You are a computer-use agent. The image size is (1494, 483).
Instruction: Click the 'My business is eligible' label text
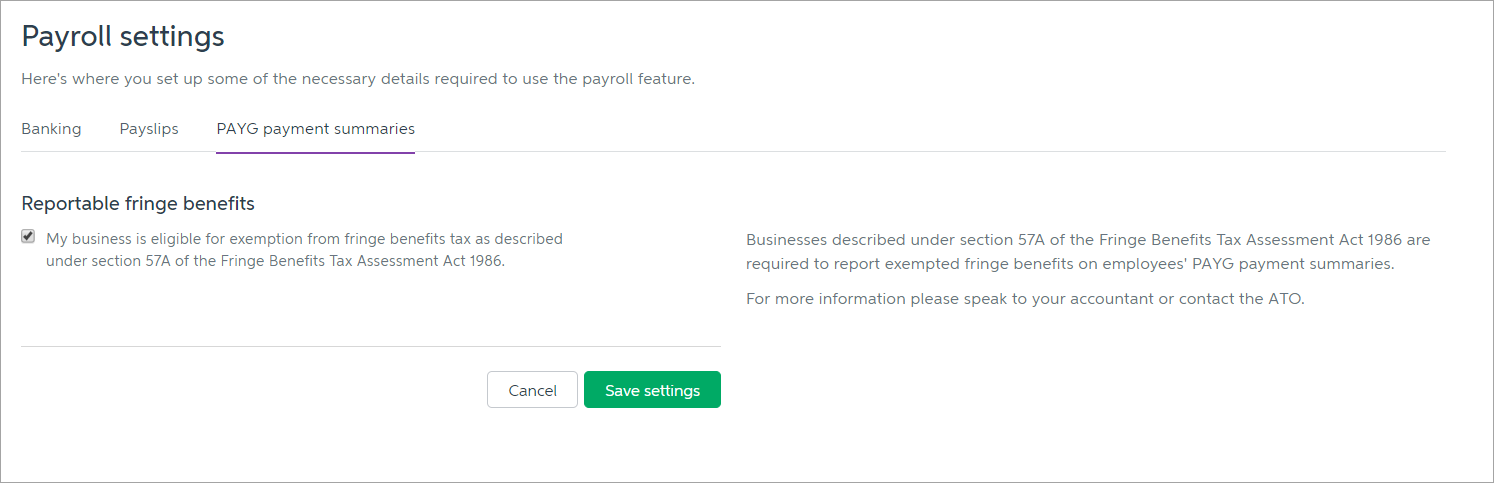(x=304, y=239)
